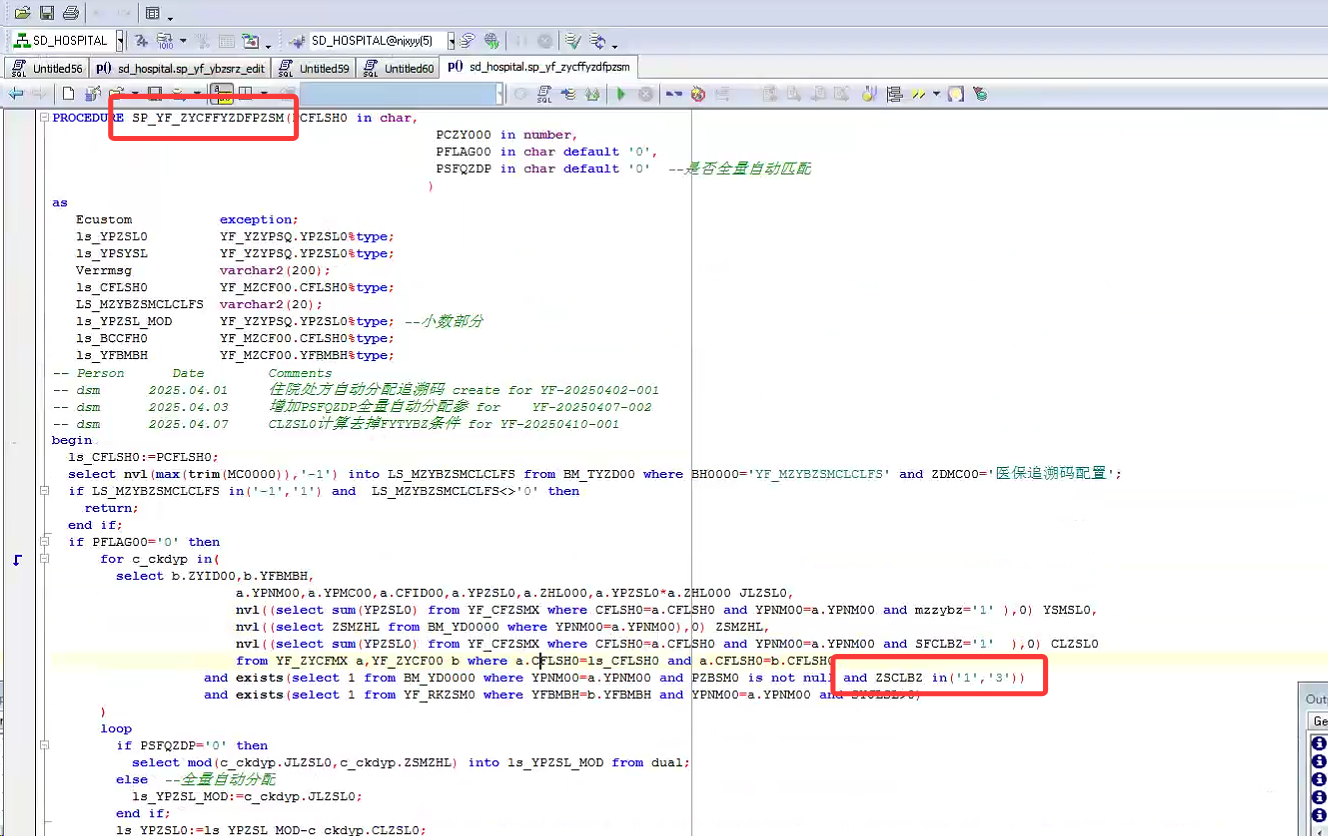Click the procedure name SP_YF_ZYCFFYZDFPZSM in code
1328x836 pixels.
click(208, 118)
